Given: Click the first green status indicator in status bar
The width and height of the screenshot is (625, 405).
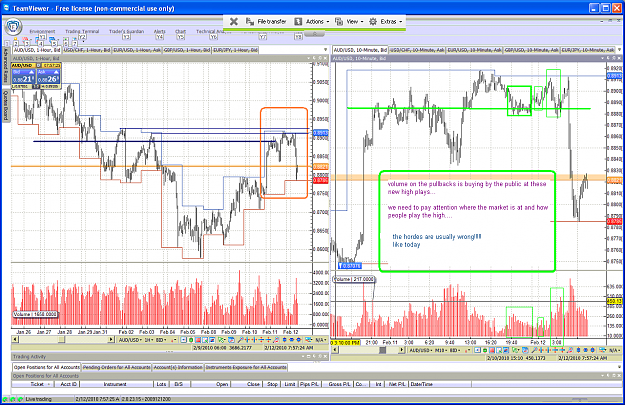Looking at the screenshot, I should 6,399.
